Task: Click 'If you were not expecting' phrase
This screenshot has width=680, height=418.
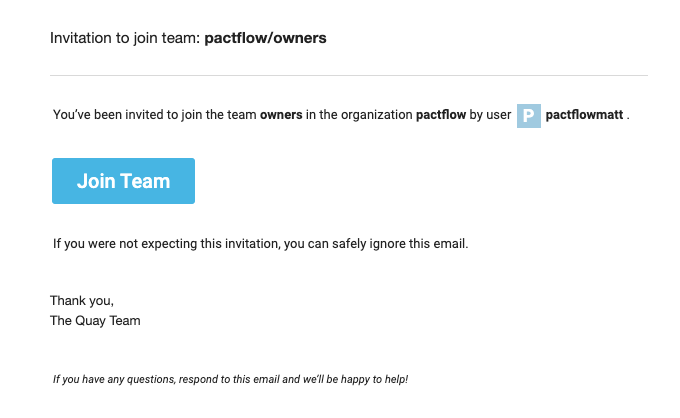Action: (x=120, y=243)
